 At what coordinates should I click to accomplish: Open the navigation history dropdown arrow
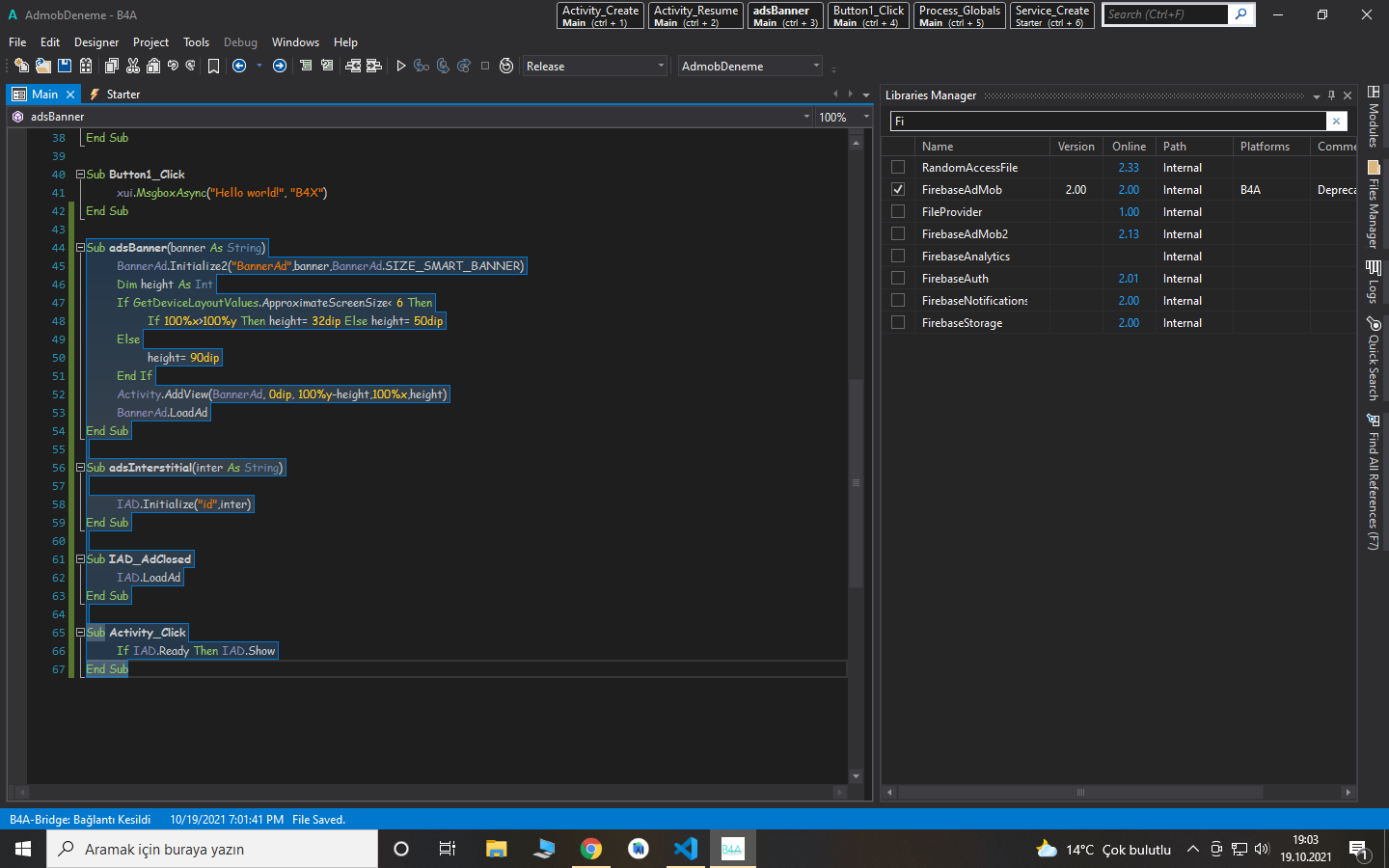[x=259, y=66]
